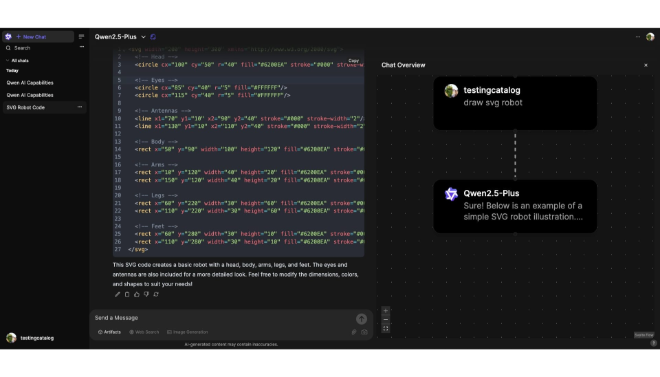The height and width of the screenshot is (377, 660).
Task: Zoom in the Chat Overview flow
Action: click(x=386, y=311)
